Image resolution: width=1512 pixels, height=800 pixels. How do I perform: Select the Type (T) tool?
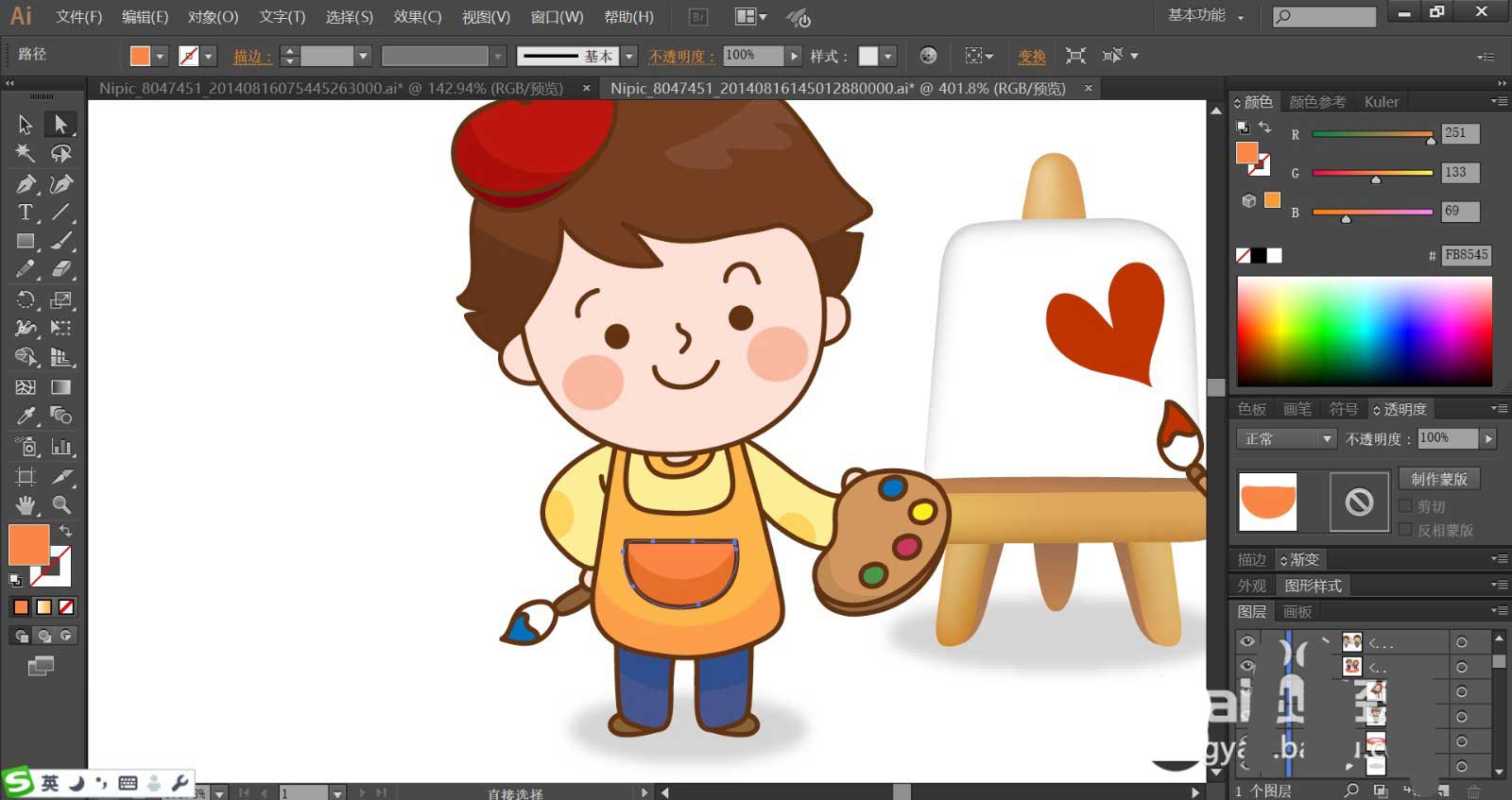click(x=26, y=213)
